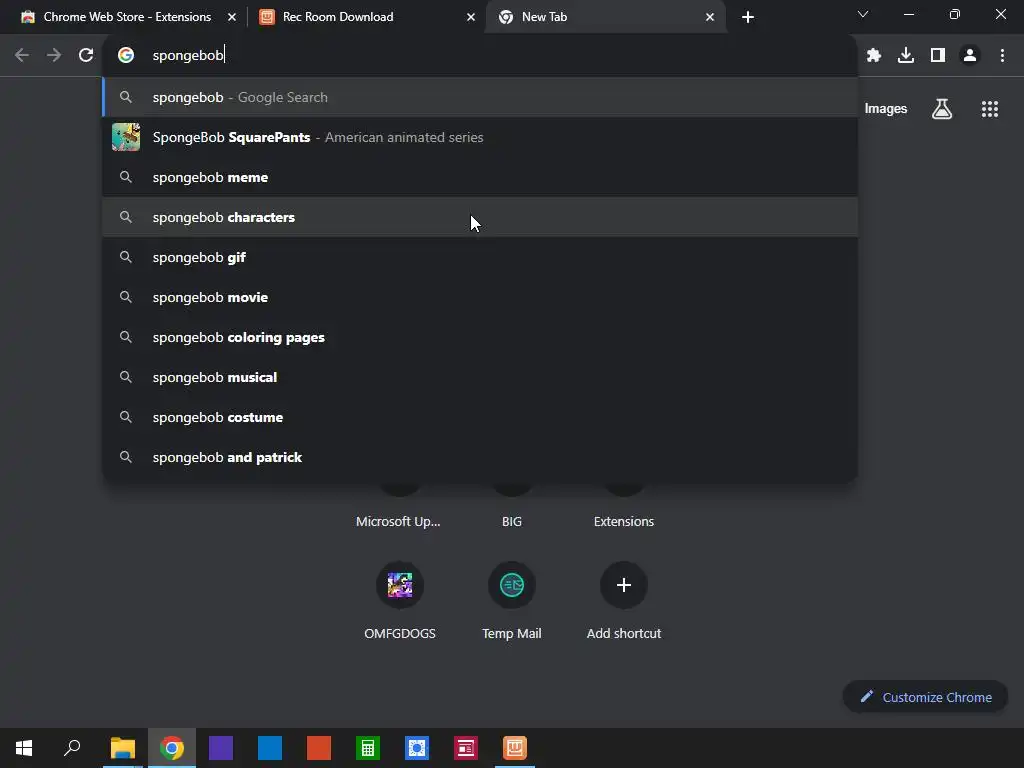The image size is (1024, 768).
Task: Switch to Rec Room Download tab
Action: click(368, 17)
